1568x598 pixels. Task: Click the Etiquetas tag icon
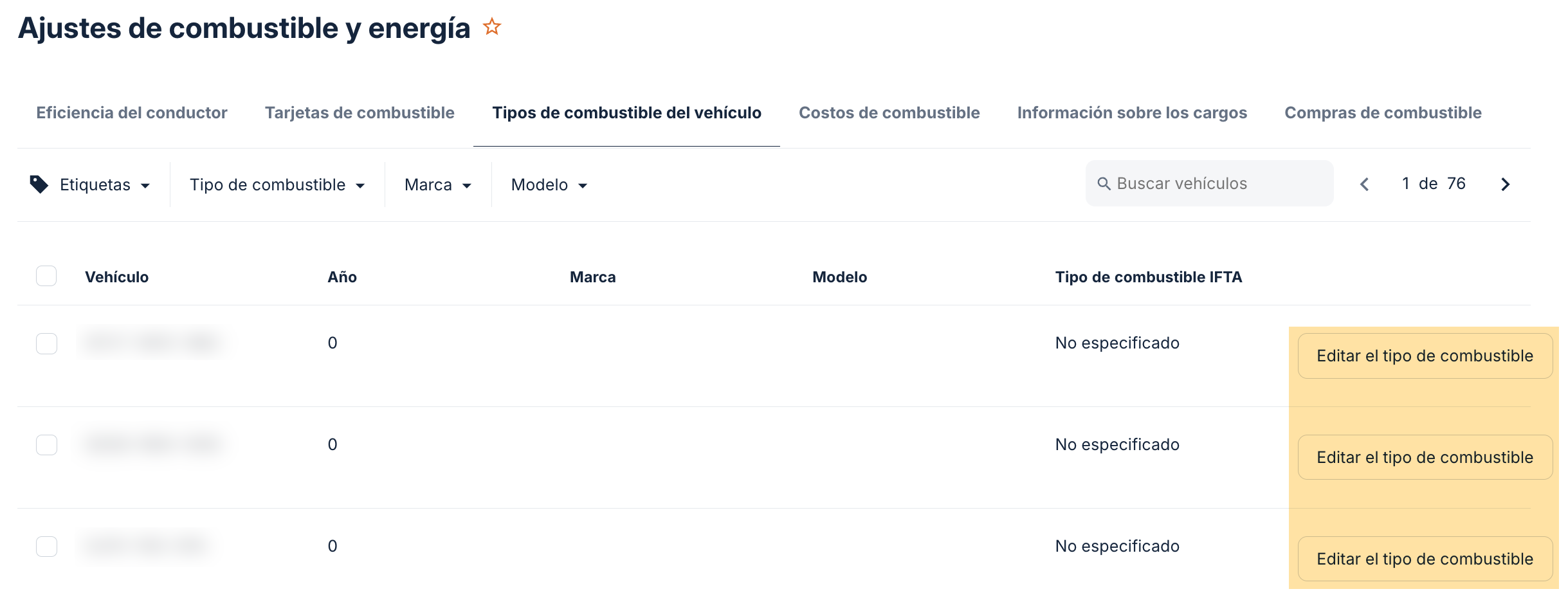(x=39, y=185)
